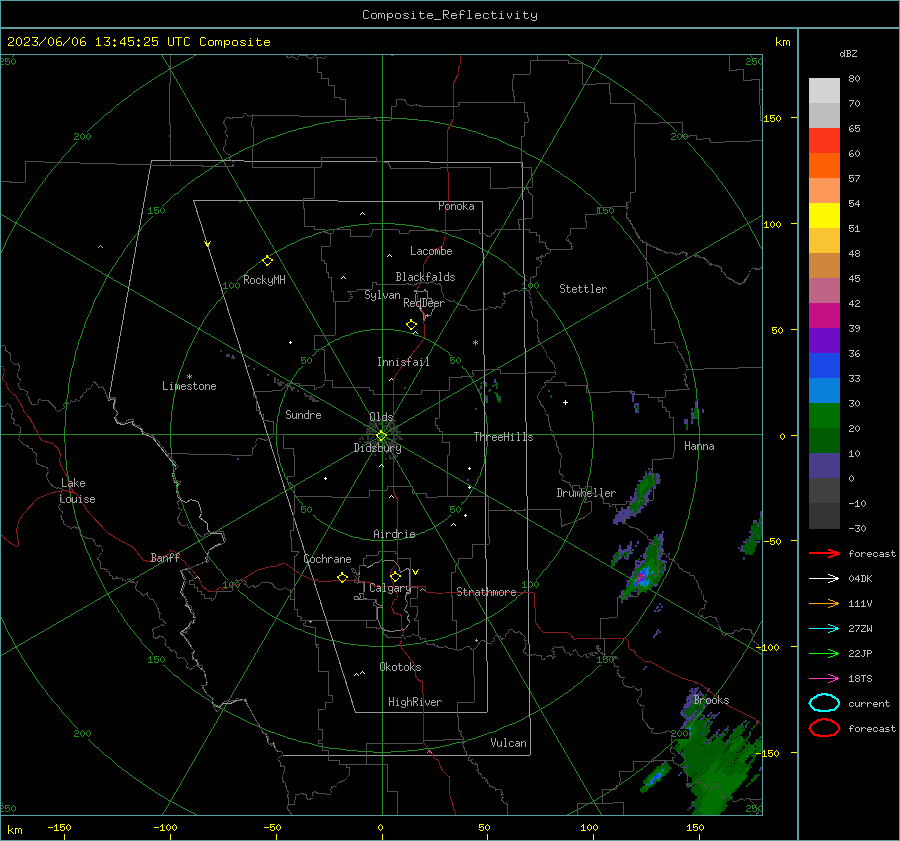The height and width of the screenshot is (841, 900).
Task: Click the Innisfail label
Action: [x=403, y=362]
